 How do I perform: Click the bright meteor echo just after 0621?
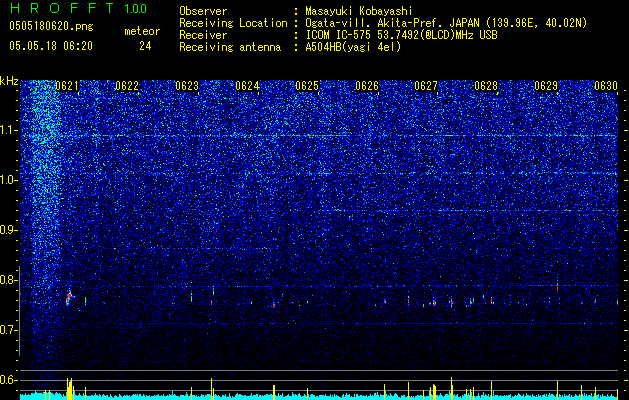(70, 297)
